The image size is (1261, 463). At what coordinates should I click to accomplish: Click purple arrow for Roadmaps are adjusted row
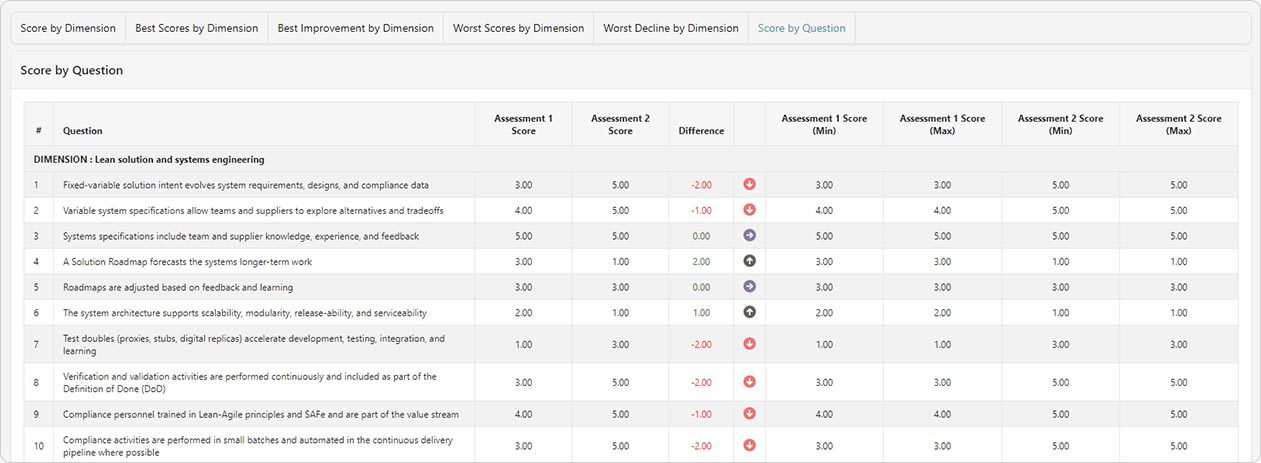[749, 287]
